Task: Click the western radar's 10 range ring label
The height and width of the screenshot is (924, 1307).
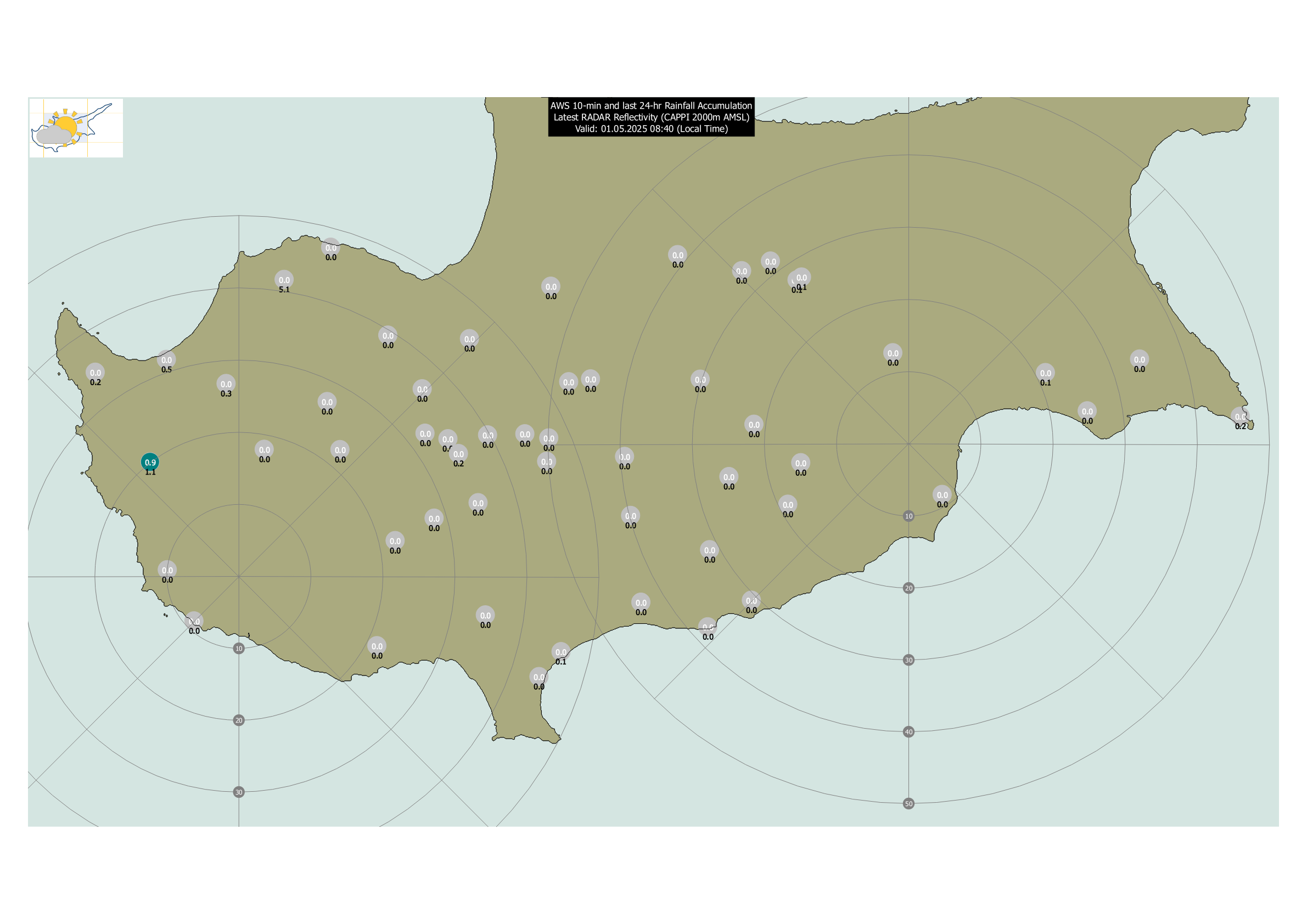Action: point(239,649)
